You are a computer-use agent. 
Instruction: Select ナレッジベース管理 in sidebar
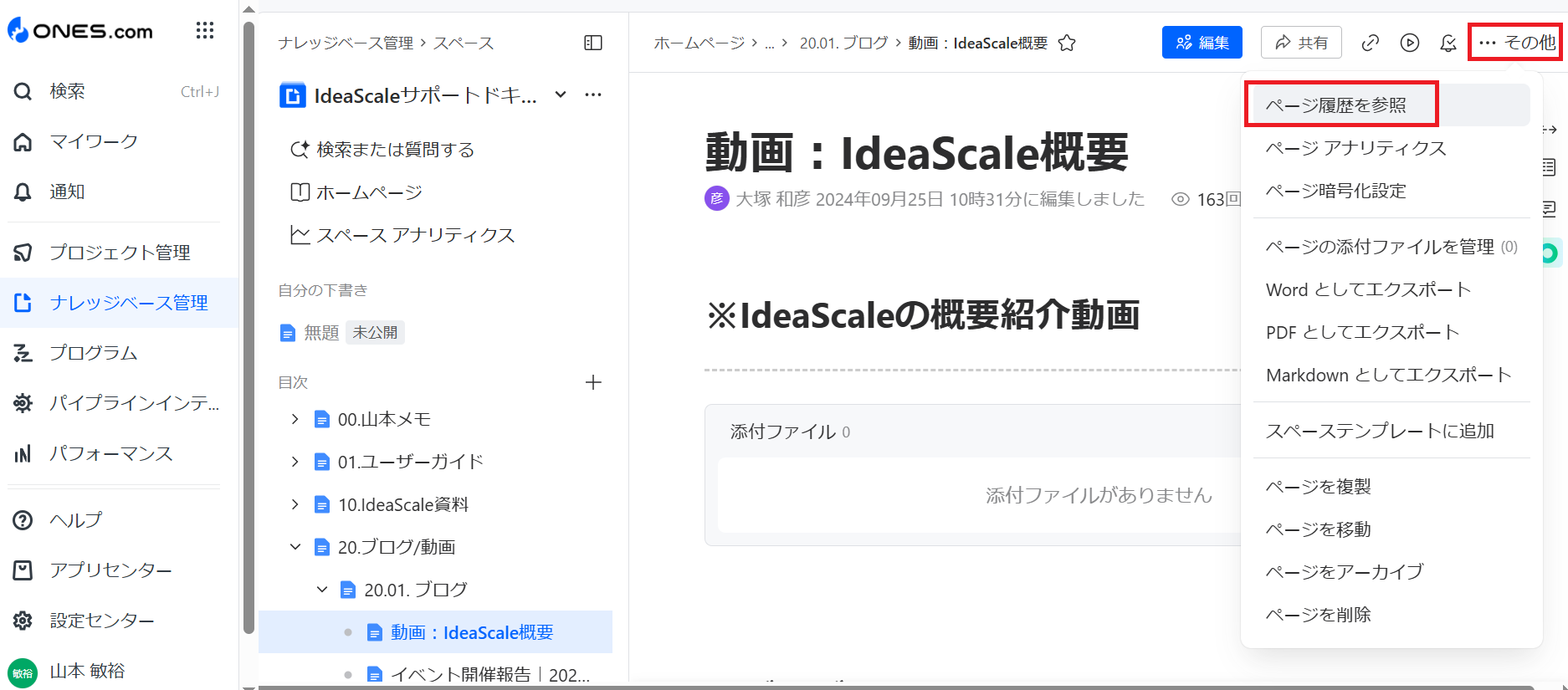tap(119, 303)
